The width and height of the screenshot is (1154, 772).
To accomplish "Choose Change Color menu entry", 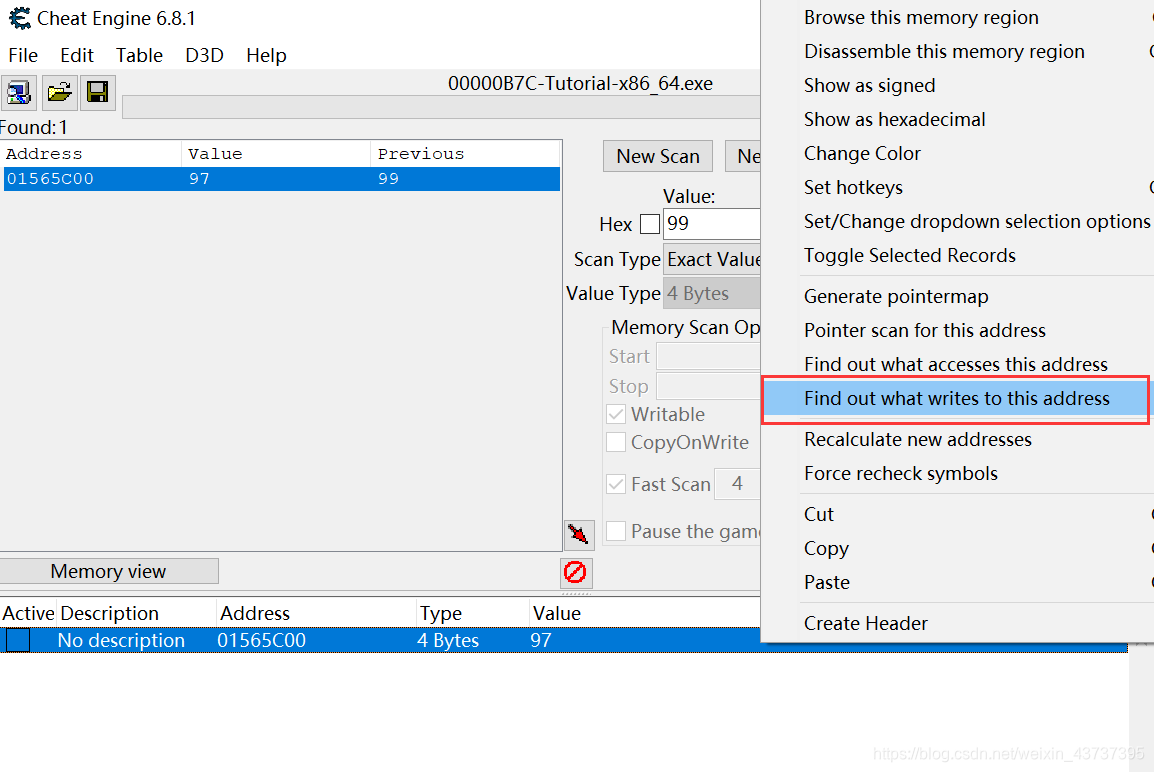I will pos(862,153).
